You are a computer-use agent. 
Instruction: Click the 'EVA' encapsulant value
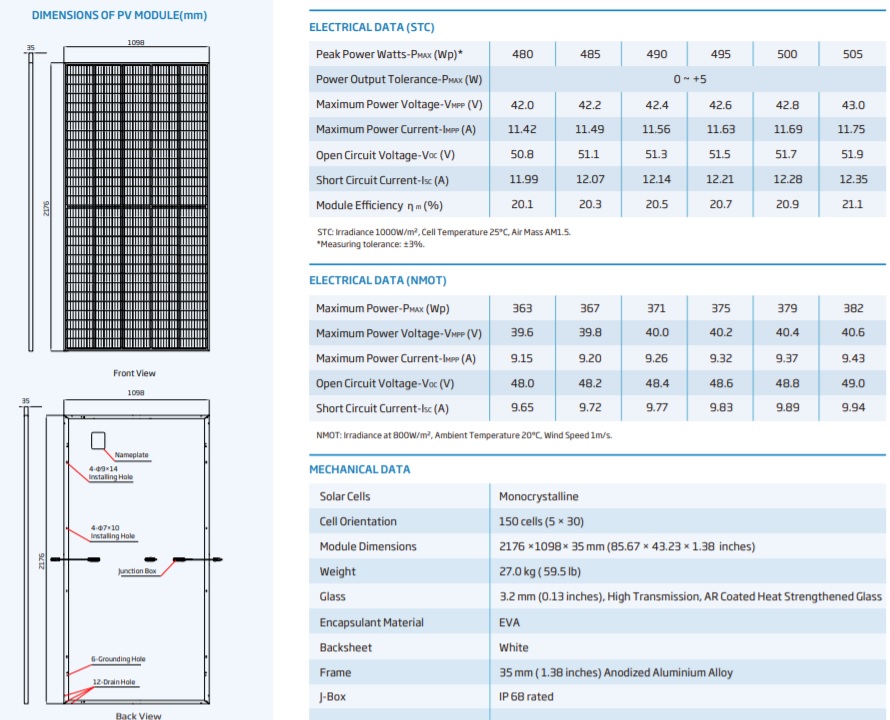[509, 622]
